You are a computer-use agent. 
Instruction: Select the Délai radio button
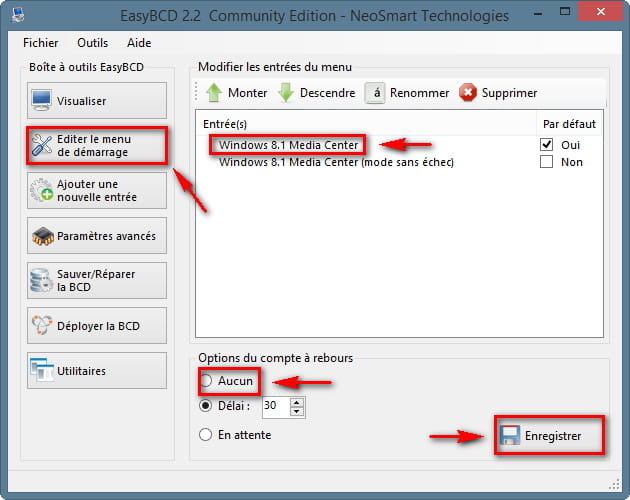pos(205,406)
